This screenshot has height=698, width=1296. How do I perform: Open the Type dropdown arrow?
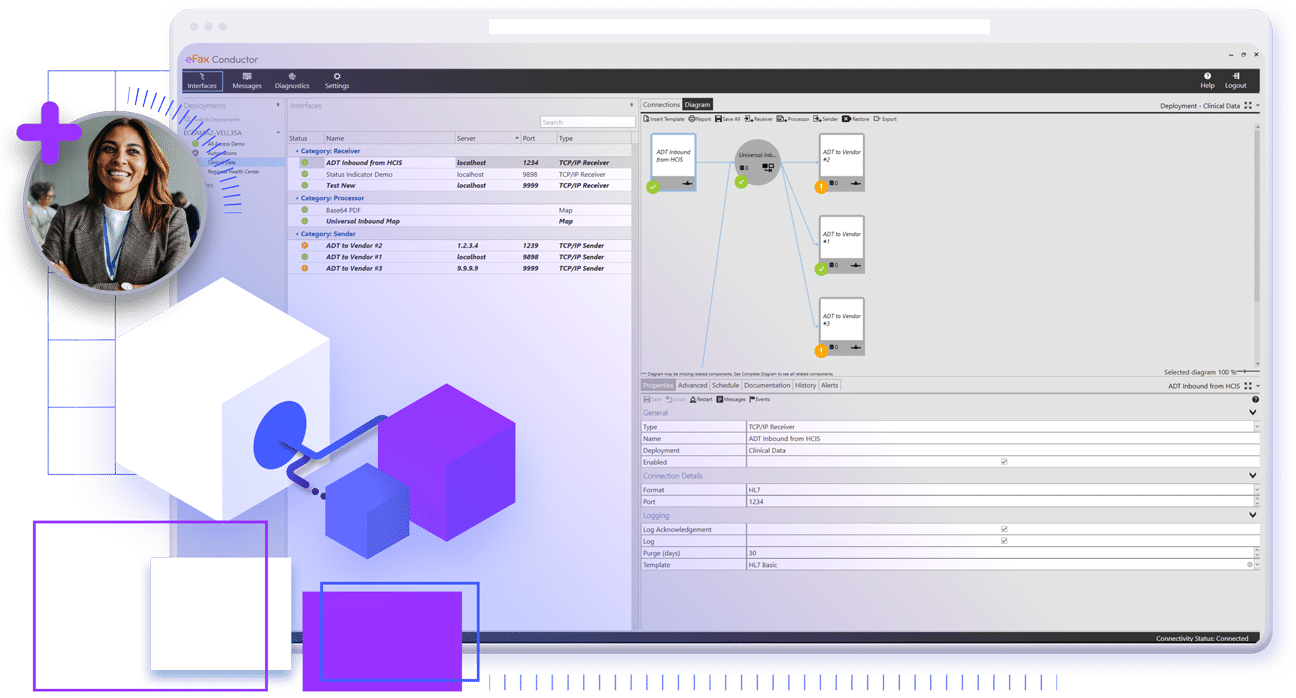tap(1256, 427)
